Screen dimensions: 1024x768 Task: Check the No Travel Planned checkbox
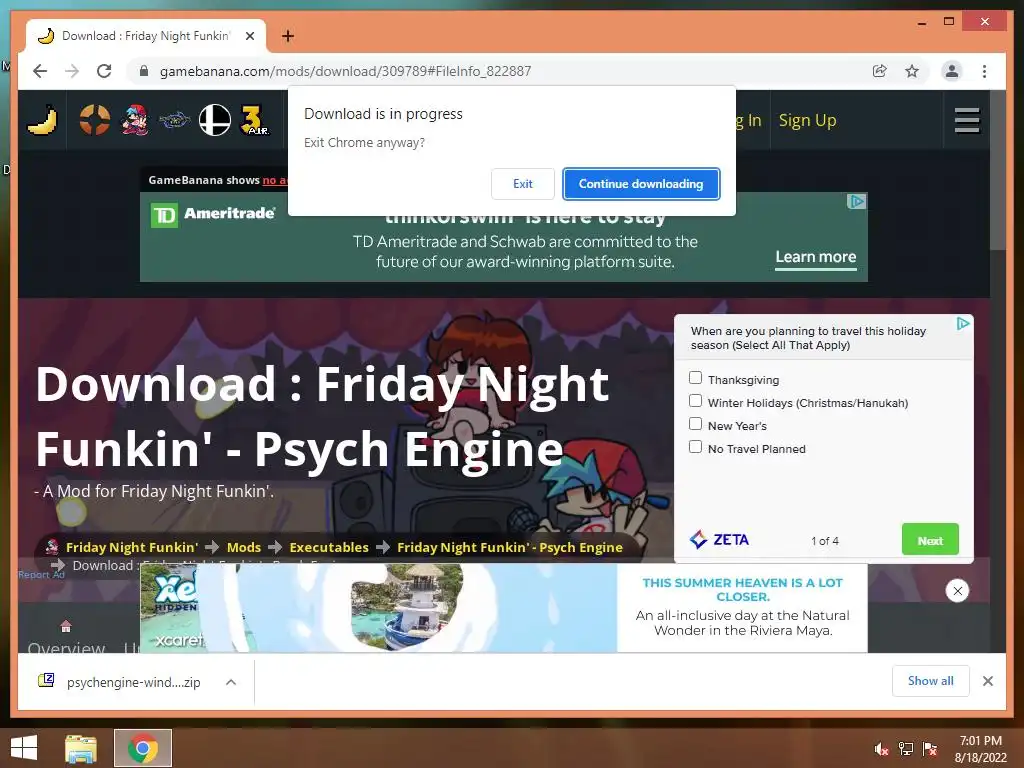pyautogui.click(x=696, y=447)
